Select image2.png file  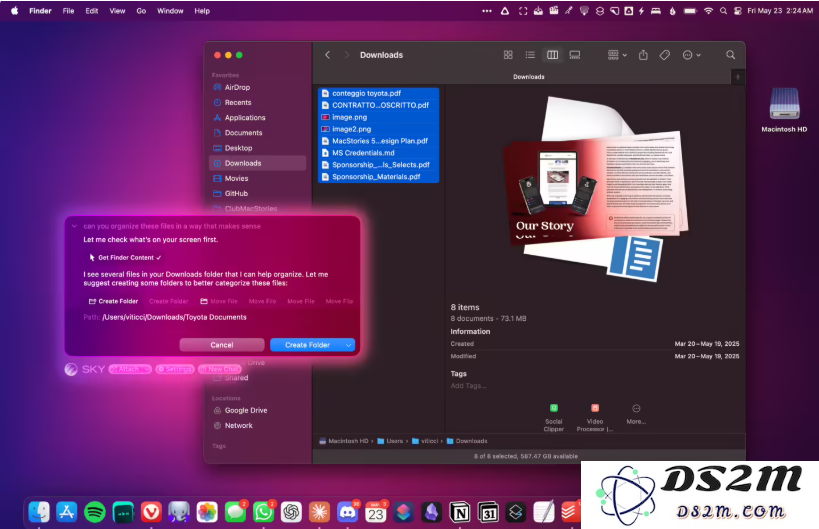[x=378, y=129]
